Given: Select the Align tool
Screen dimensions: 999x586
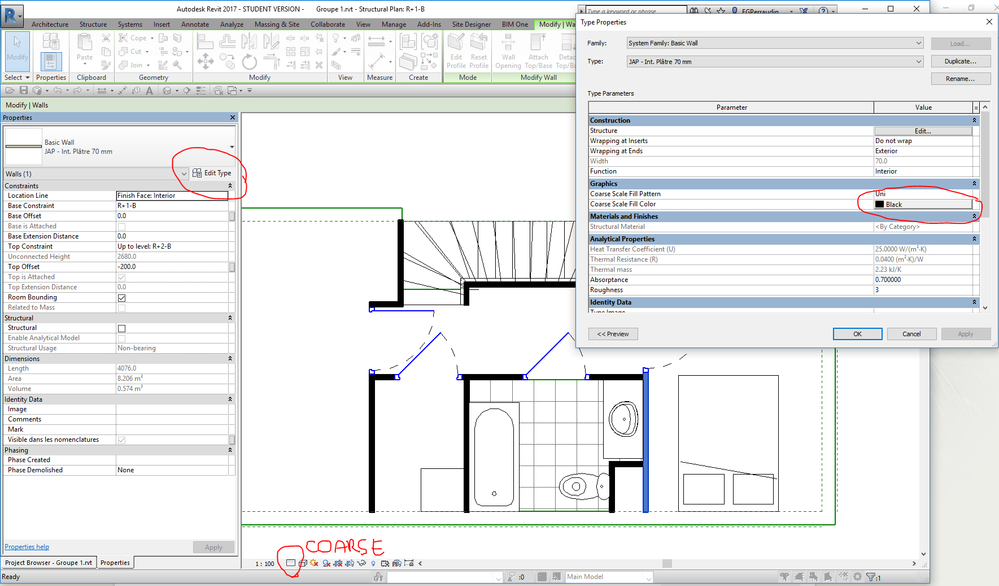Looking at the screenshot, I should pyautogui.click(x=205, y=41).
